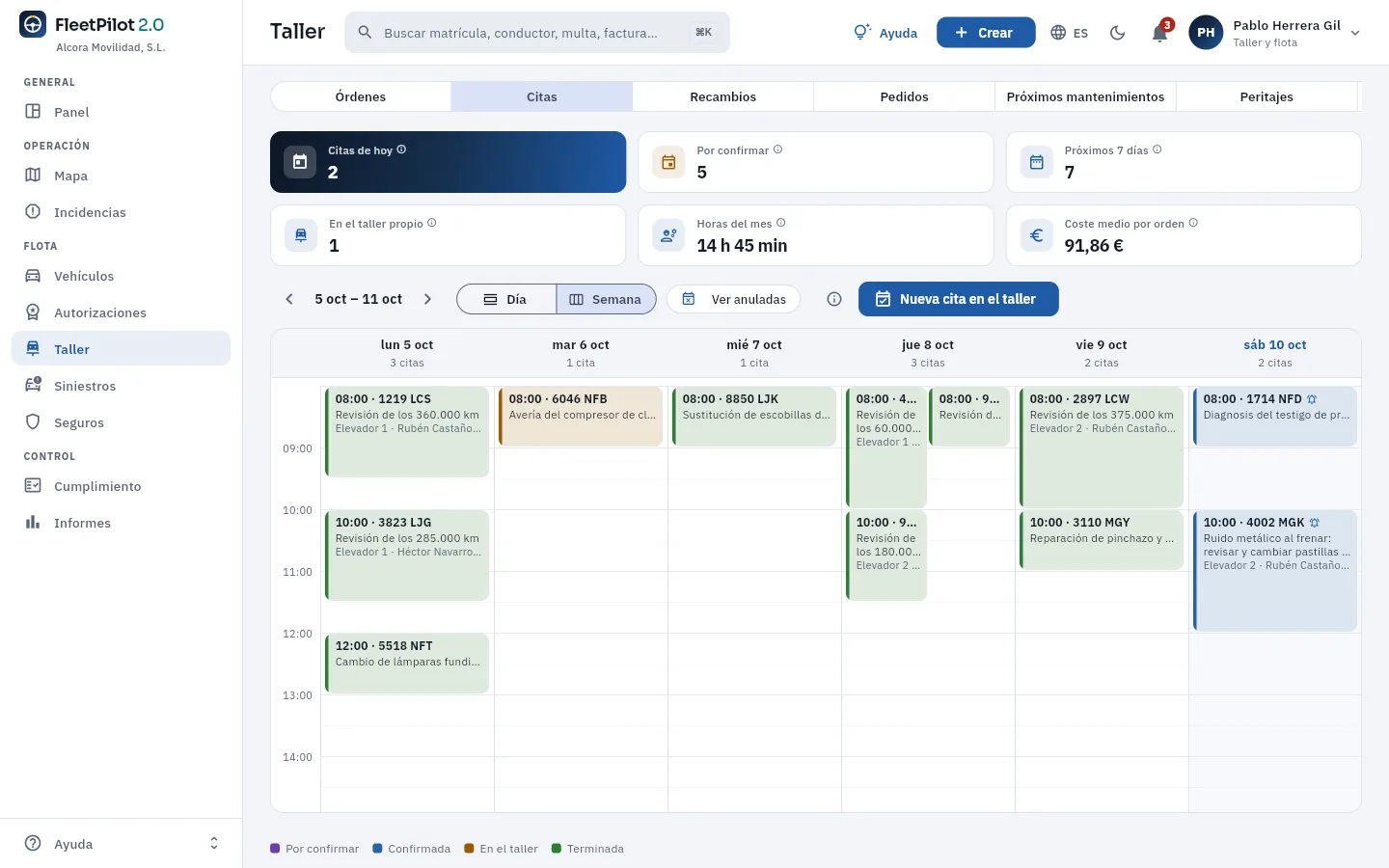Open appointment 12:00 · 5518 NFT
The image size is (1389, 868).
pyautogui.click(x=407, y=664)
